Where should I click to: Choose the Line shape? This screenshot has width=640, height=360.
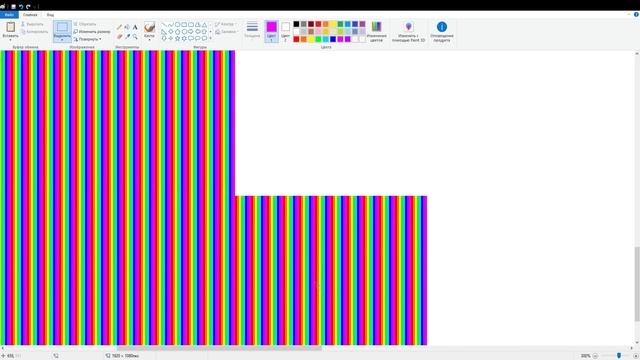tap(164, 24)
